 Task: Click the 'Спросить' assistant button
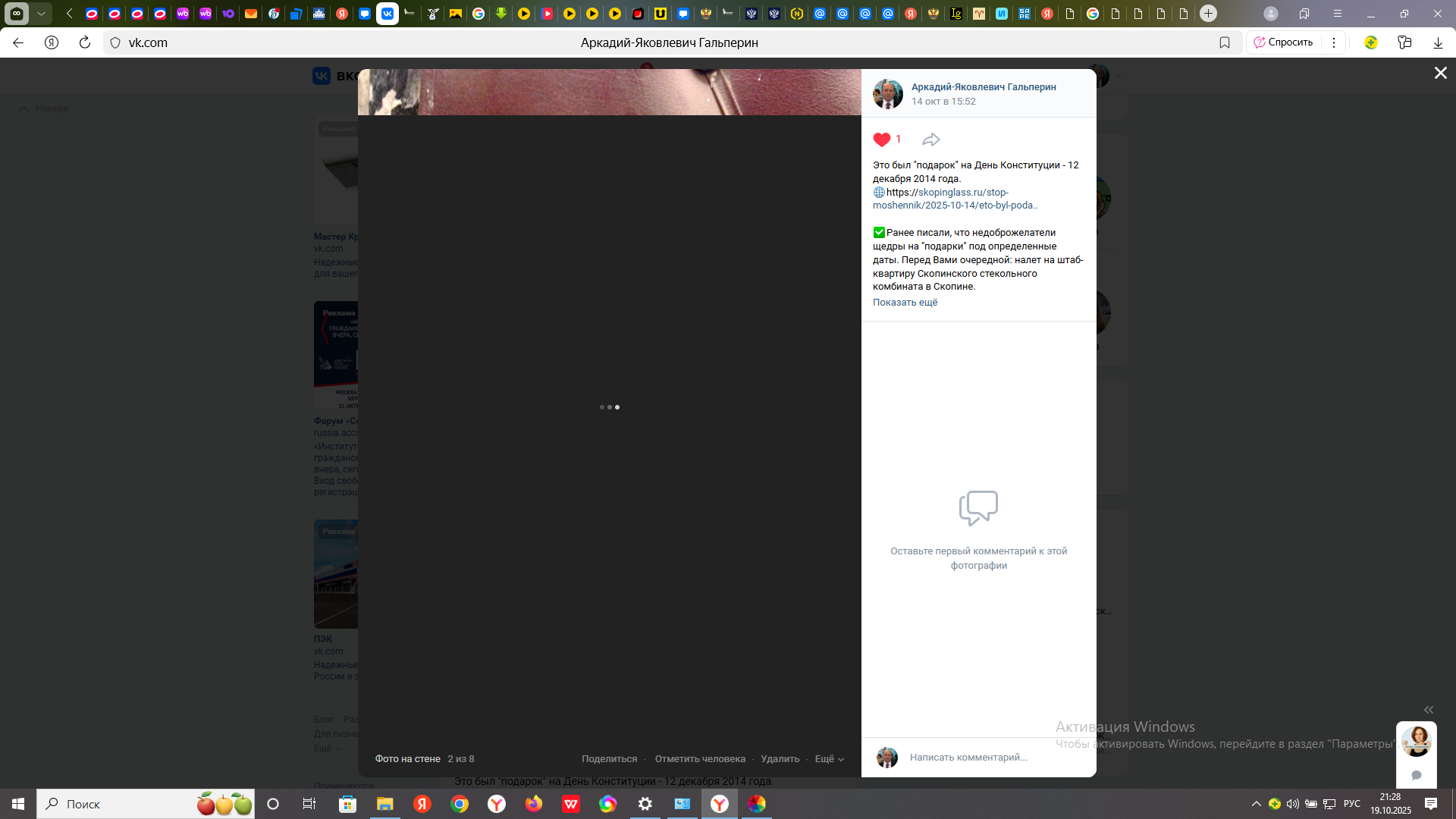click(x=1283, y=42)
